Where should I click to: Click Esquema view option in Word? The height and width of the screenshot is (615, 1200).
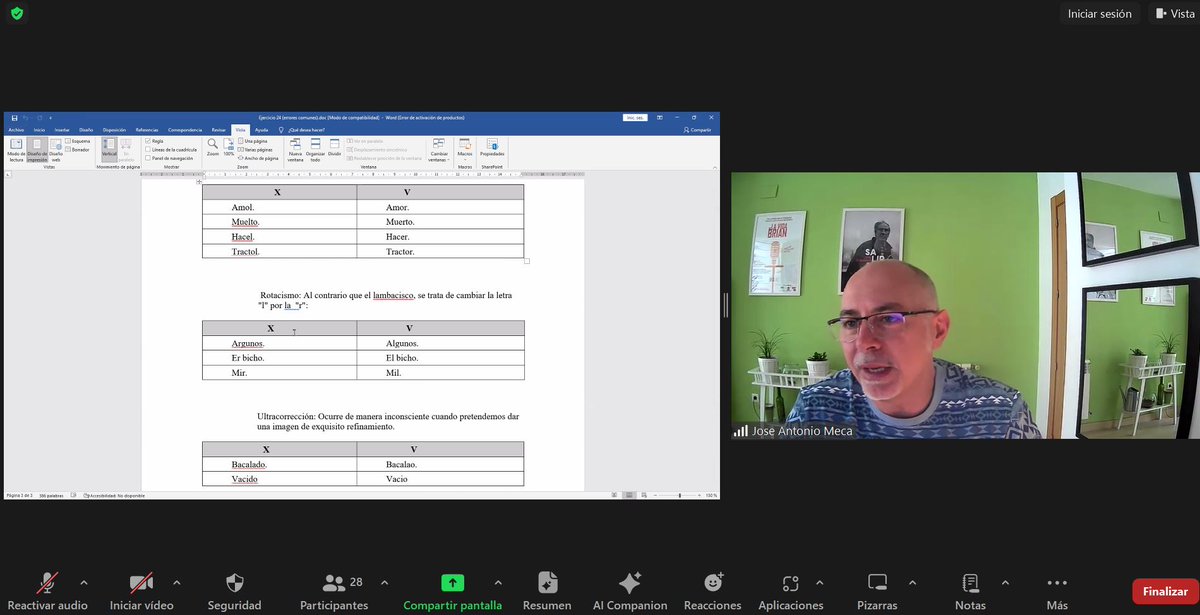click(x=78, y=141)
